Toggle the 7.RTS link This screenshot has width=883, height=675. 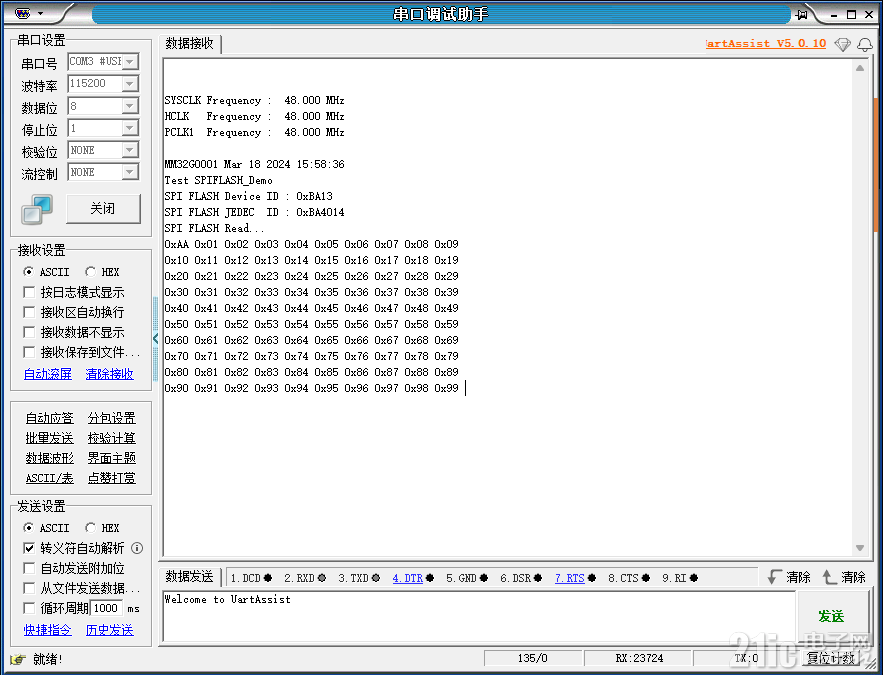pyautogui.click(x=570, y=578)
